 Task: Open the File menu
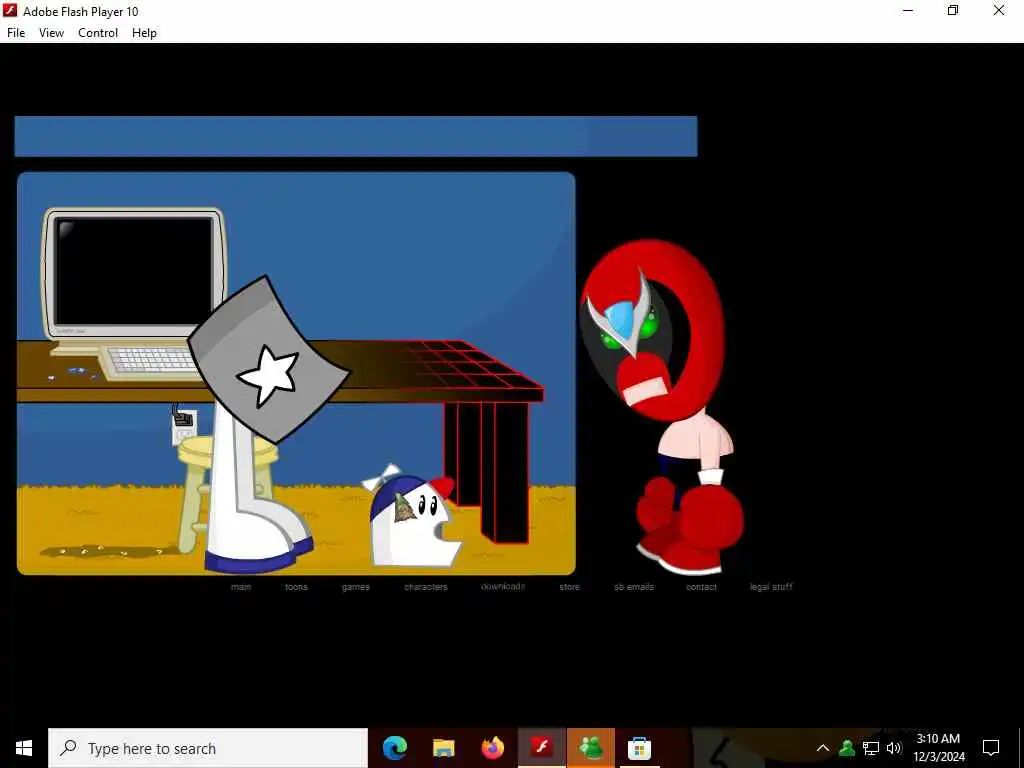[16, 33]
